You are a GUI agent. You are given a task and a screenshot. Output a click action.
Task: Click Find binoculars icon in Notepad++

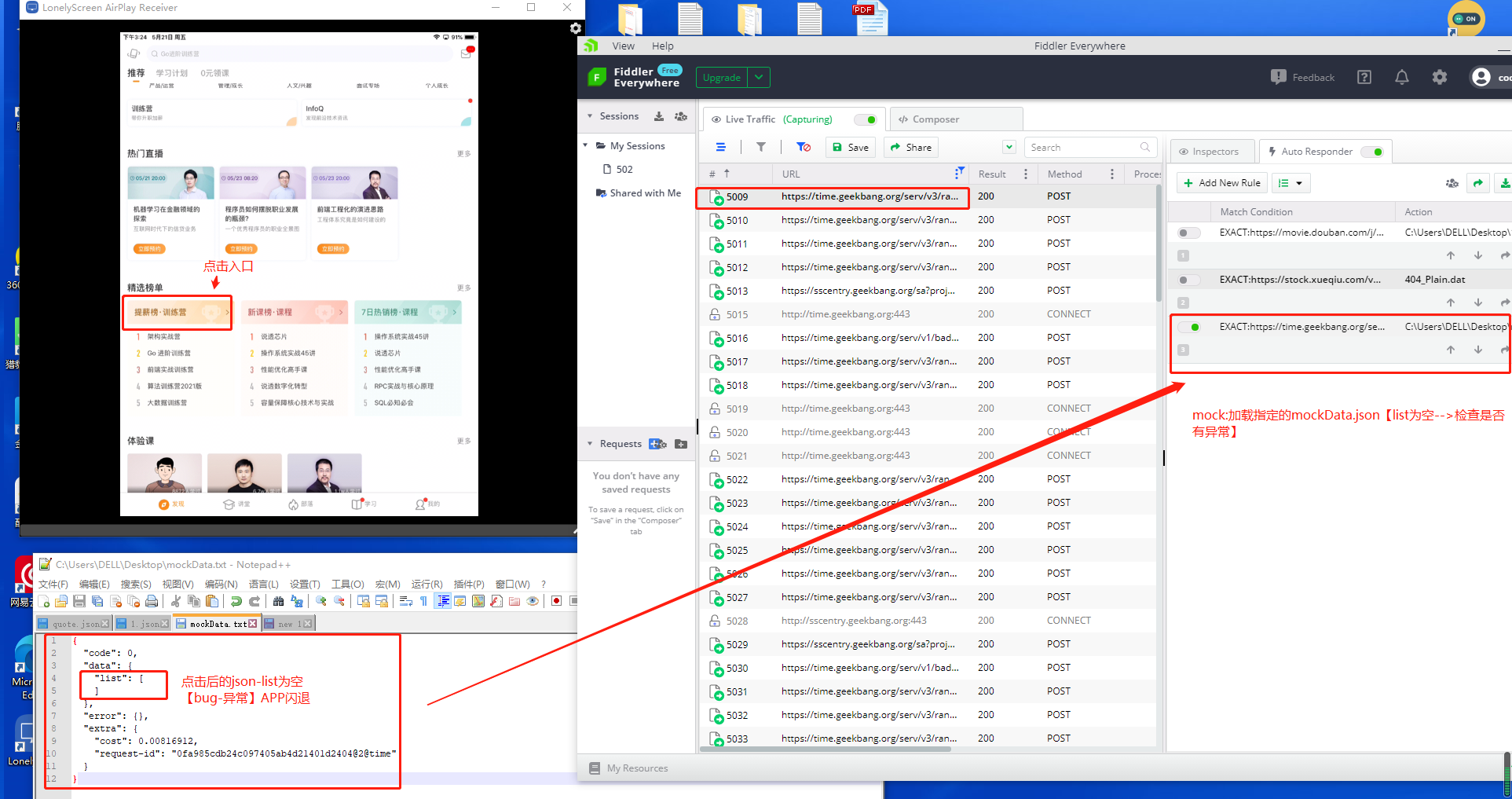click(278, 601)
